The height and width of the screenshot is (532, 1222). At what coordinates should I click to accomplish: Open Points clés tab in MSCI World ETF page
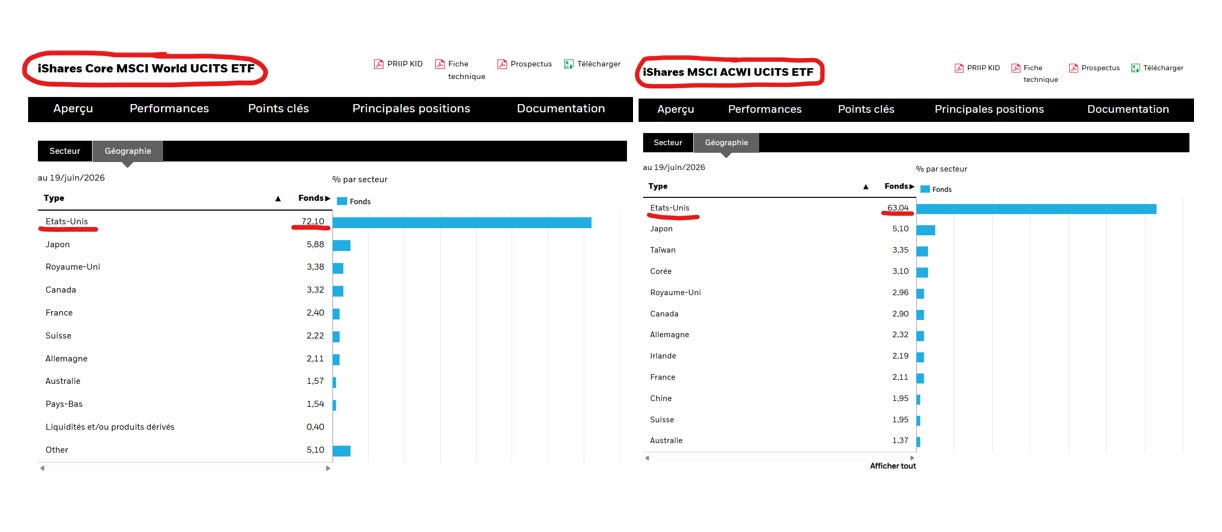coord(278,108)
